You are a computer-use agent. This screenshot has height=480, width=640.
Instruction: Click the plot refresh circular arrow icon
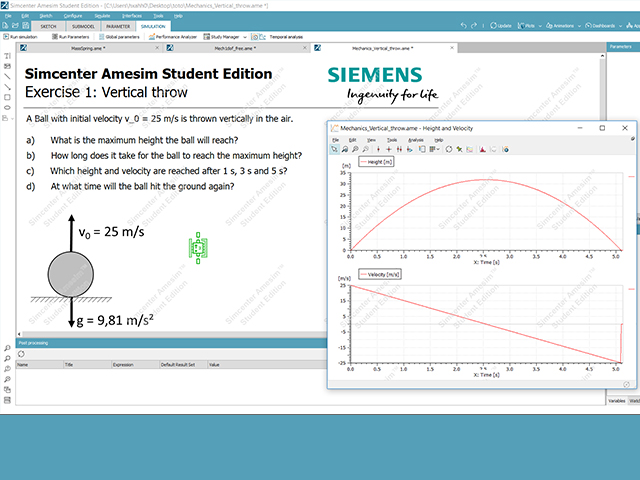449,149
